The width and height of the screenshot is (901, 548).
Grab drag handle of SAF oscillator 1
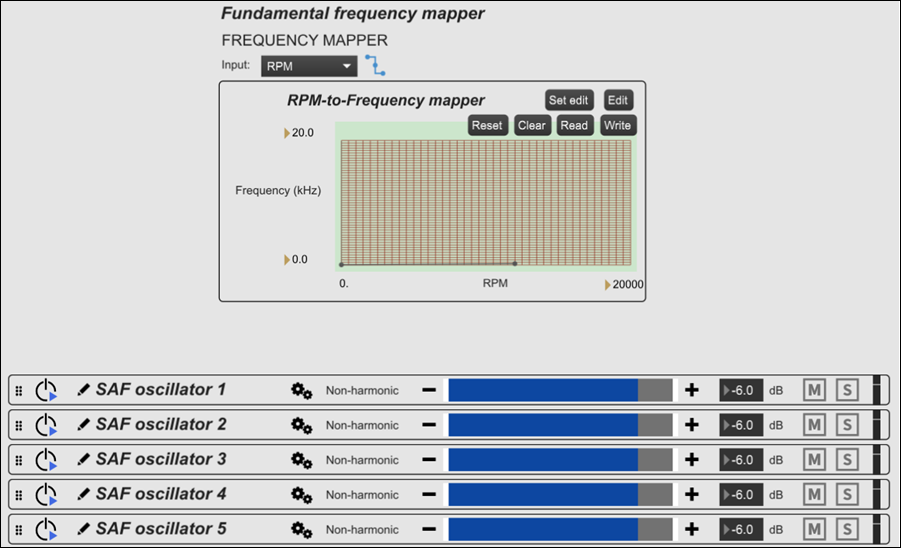pos(19,391)
